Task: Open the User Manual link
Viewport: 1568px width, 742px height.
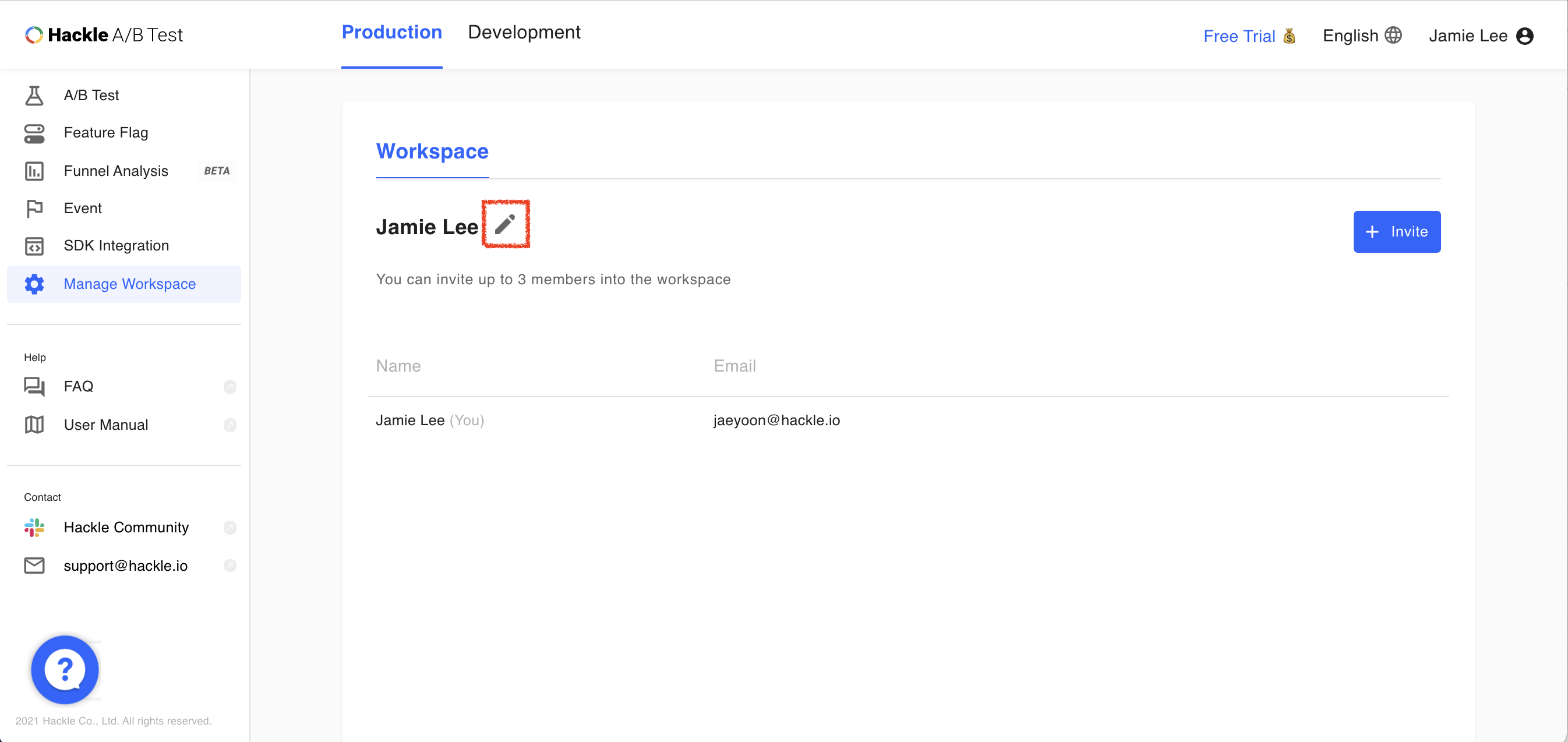Action: pos(106,425)
